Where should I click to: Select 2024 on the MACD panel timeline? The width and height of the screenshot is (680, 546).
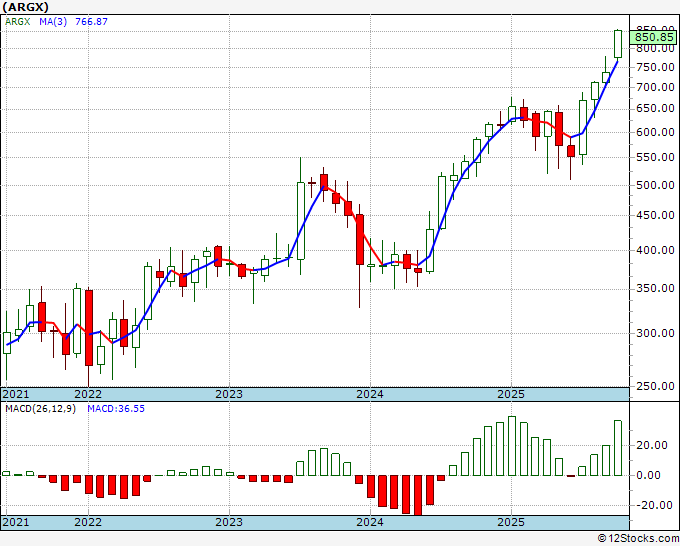[x=370, y=522]
